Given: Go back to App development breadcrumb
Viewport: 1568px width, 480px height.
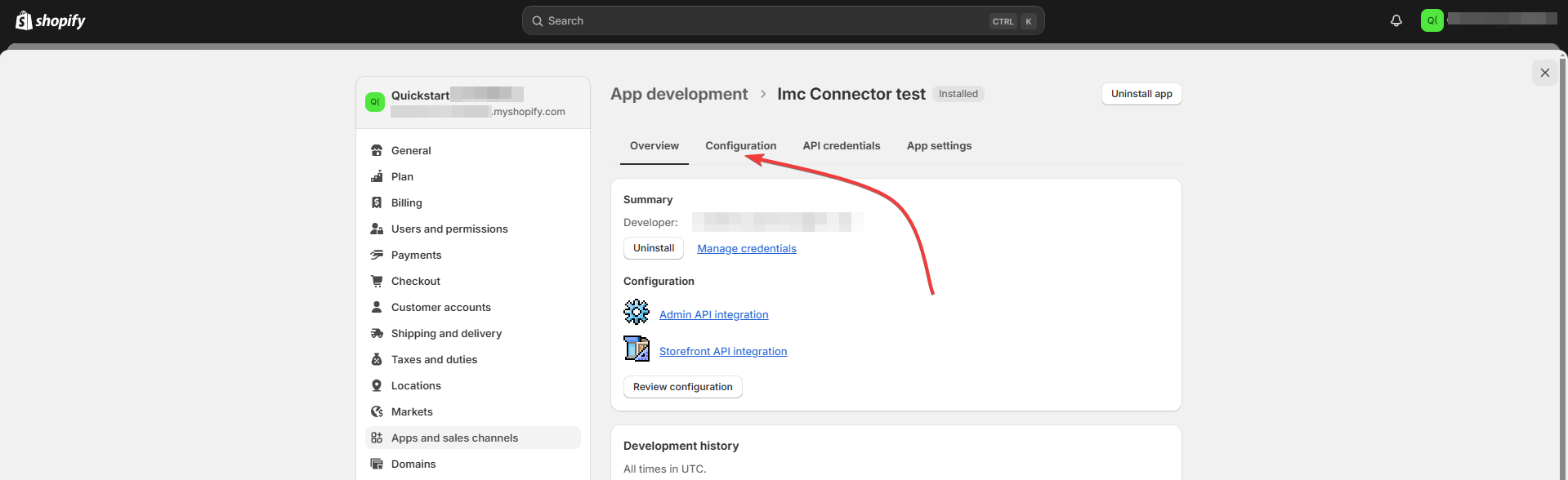Looking at the screenshot, I should pos(678,94).
